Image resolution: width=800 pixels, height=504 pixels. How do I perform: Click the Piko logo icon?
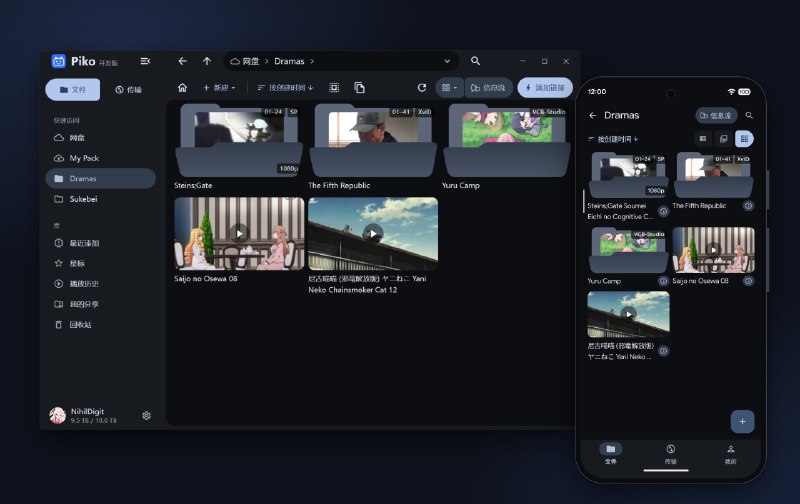coord(59,61)
